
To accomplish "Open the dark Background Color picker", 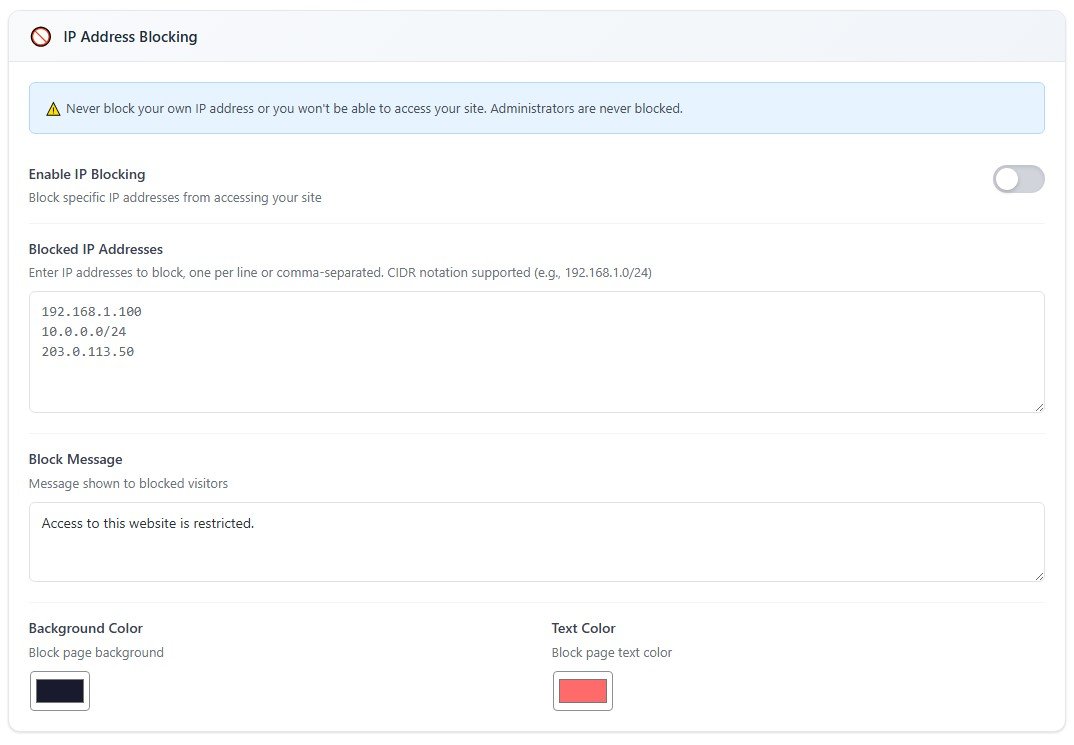I will pos(59,690).
